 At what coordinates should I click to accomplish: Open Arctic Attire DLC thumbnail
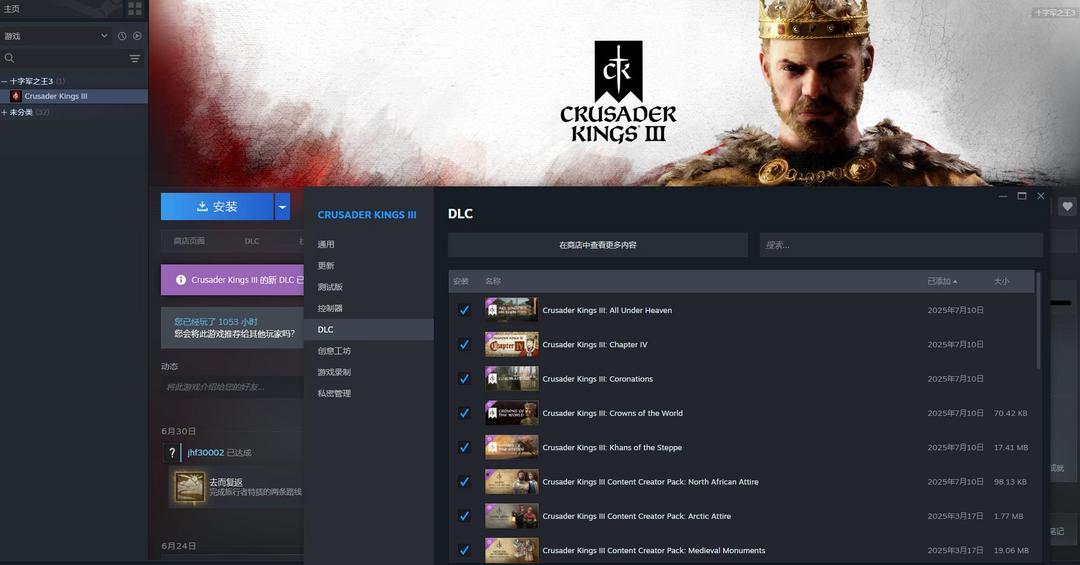tap(511, 516)
